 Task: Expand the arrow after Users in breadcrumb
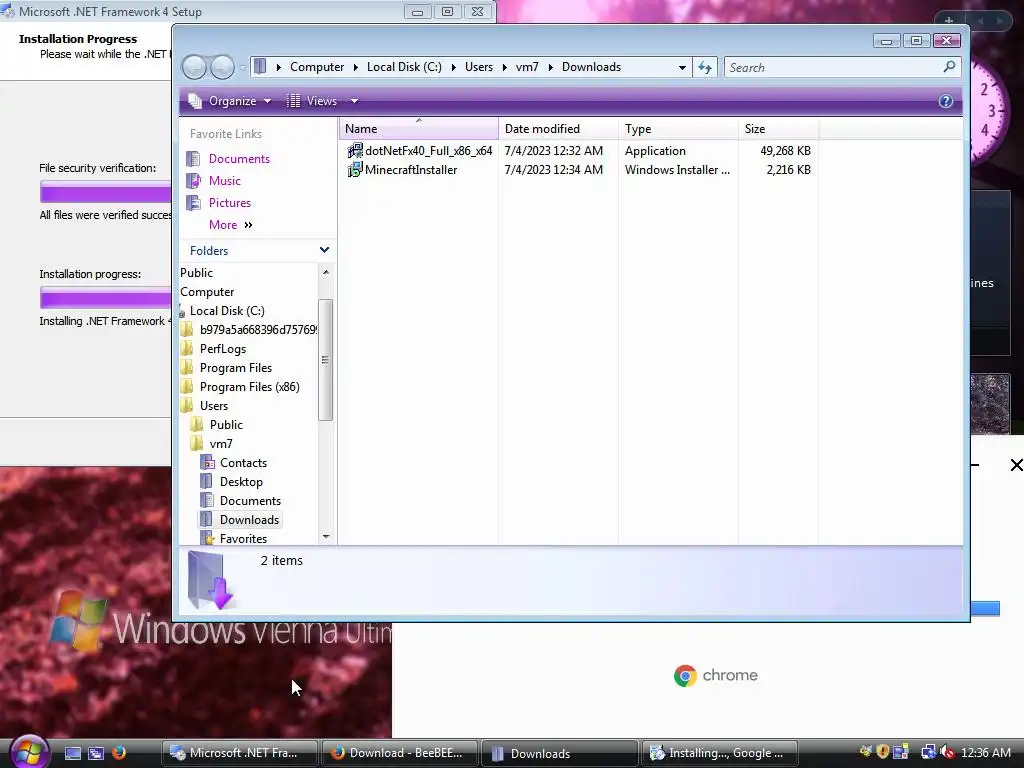(x=504, y=67)
